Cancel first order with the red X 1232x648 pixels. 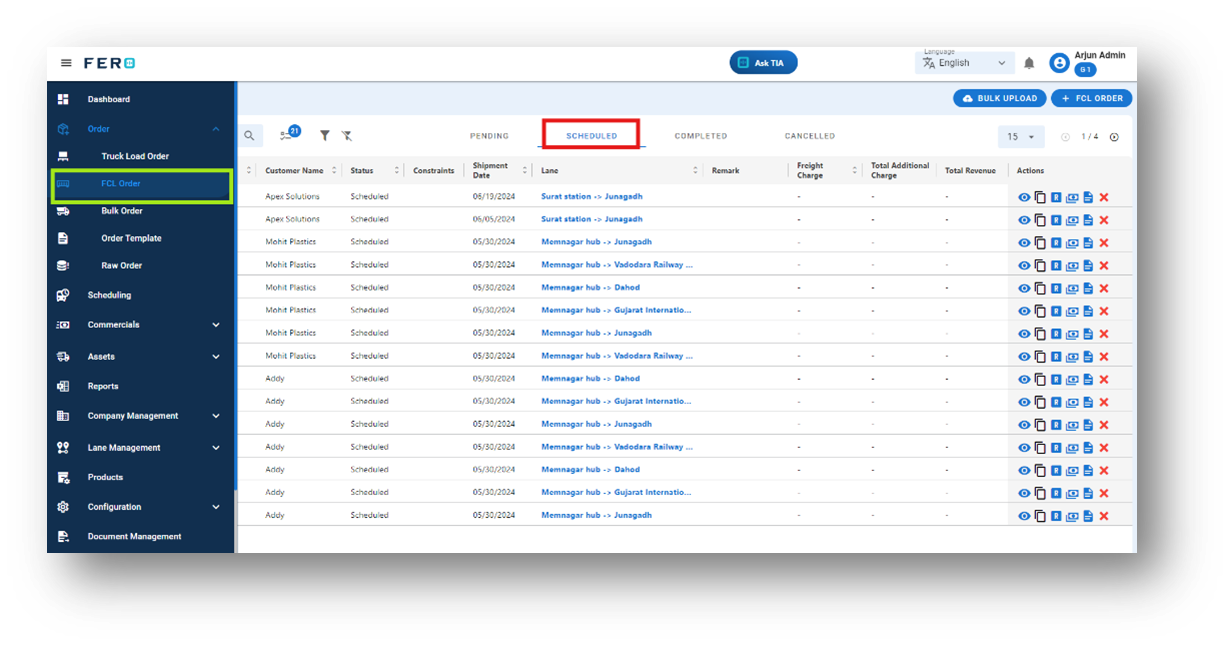[x=1104, y=197]
